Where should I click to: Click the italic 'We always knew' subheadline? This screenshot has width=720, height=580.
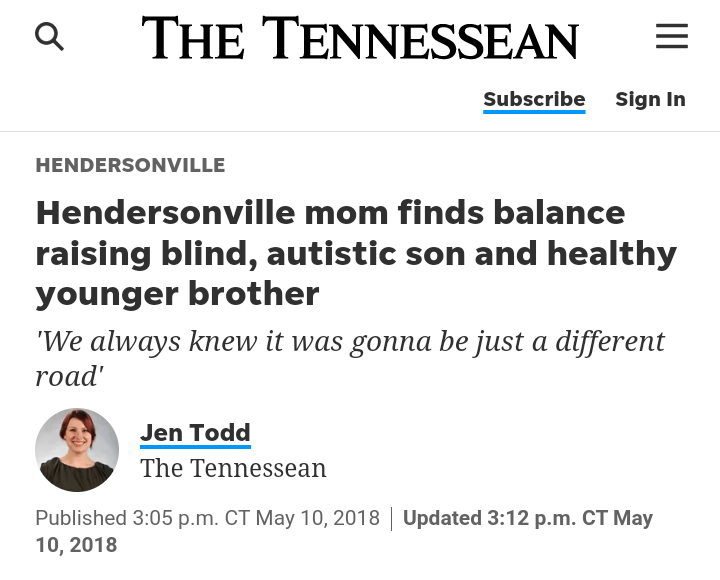click(x=350, y=341)
